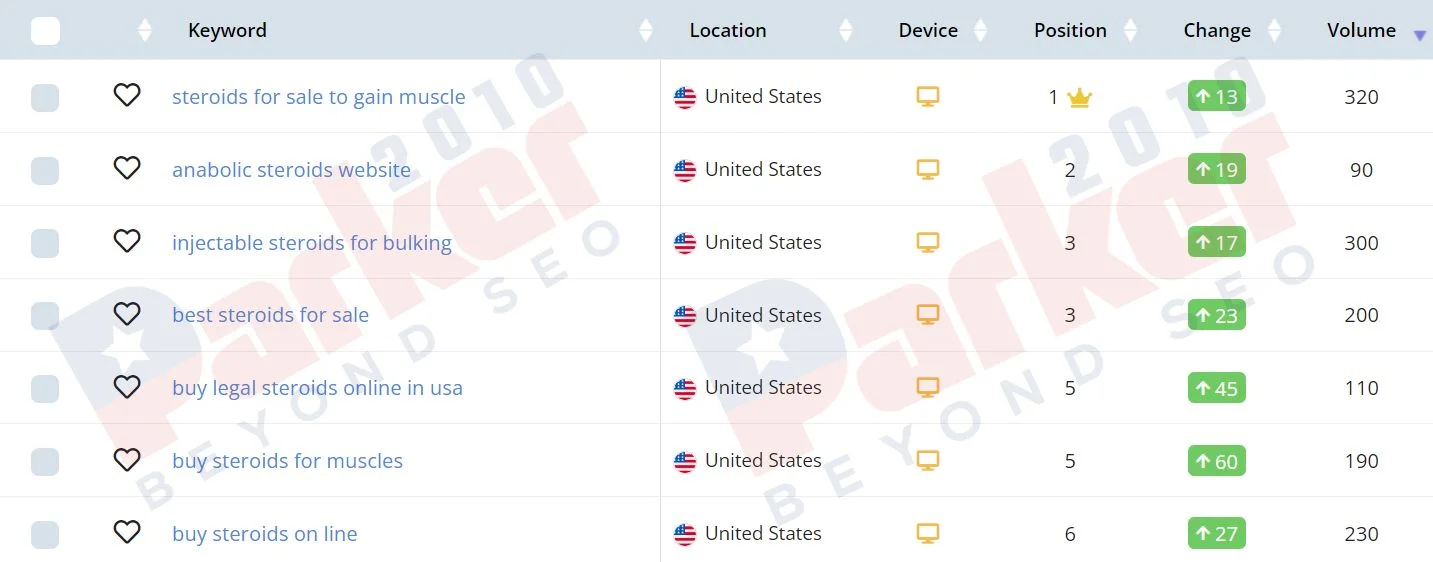Click desktop device icon in 'buy legal steroids online in usa' row
Screen dimensions: 1433x562
click(928, 388)
